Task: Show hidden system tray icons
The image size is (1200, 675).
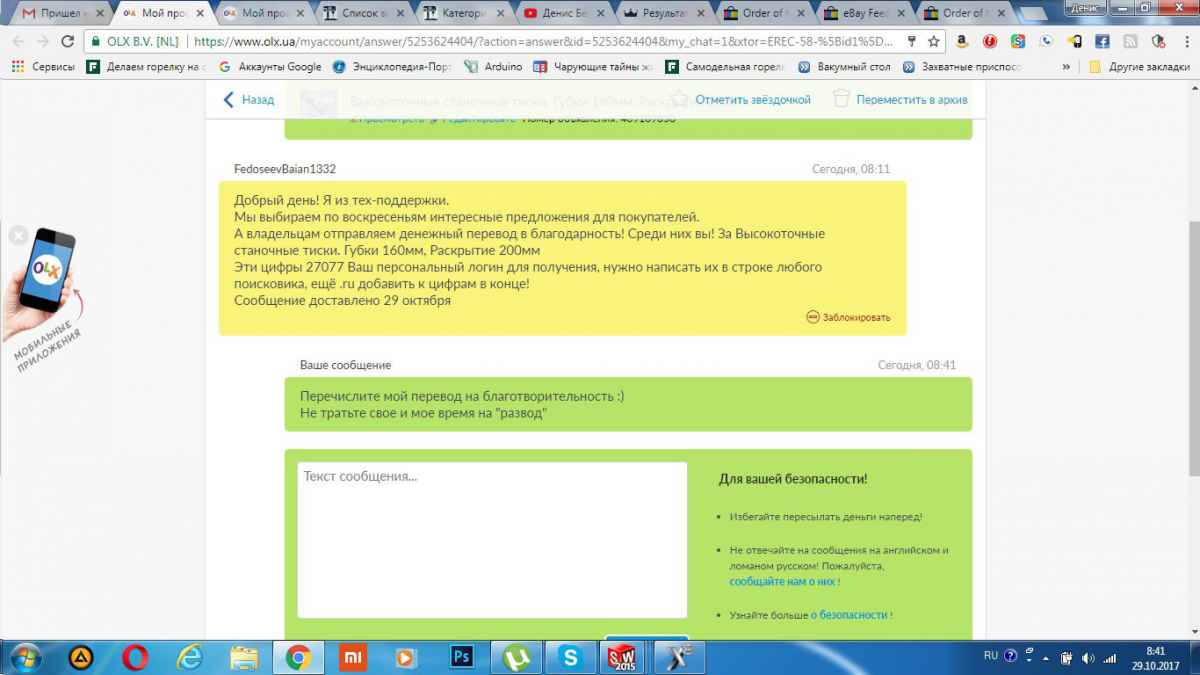Action: coord(1045,657)
